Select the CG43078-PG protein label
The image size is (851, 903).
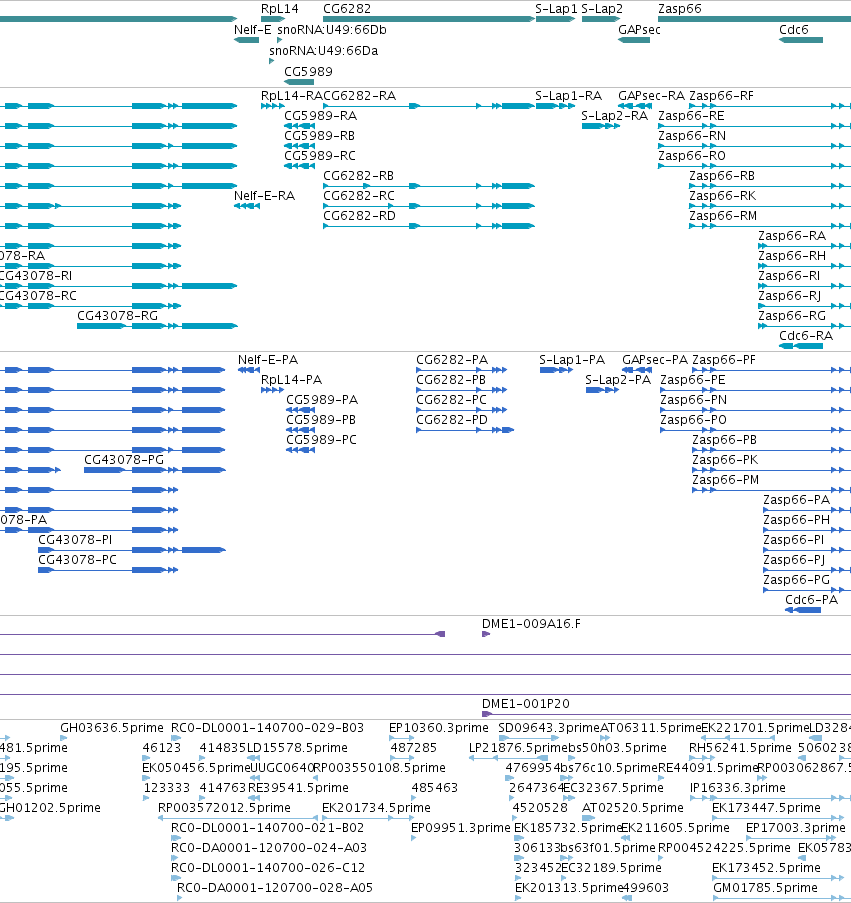[124, 460]
